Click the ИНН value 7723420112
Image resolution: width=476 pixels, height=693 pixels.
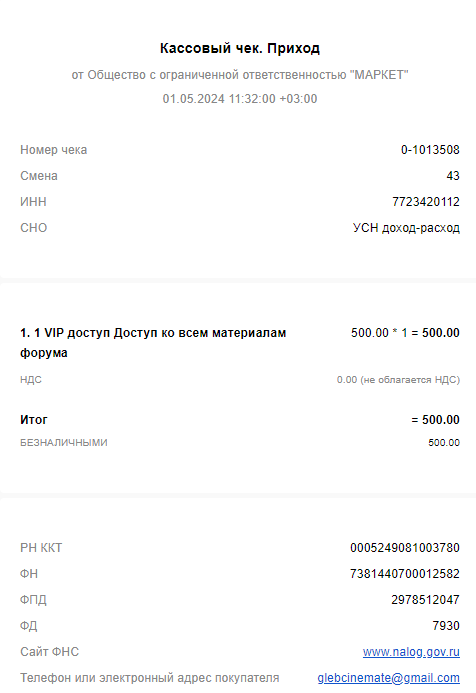(426, 202)
